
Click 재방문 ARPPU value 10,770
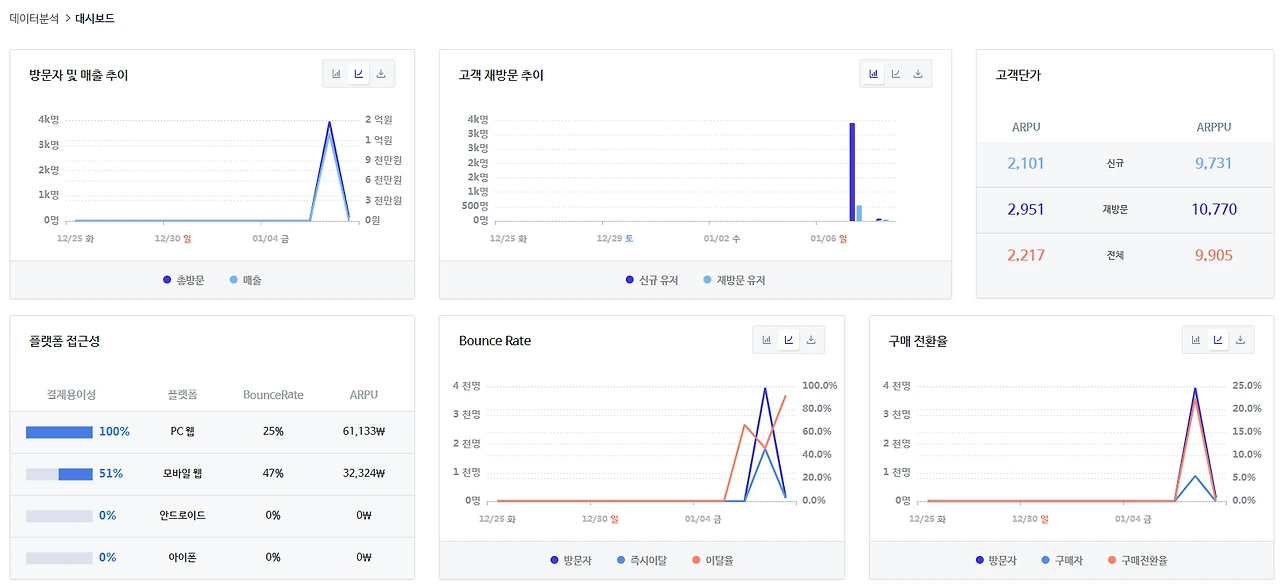(1214, 209)
